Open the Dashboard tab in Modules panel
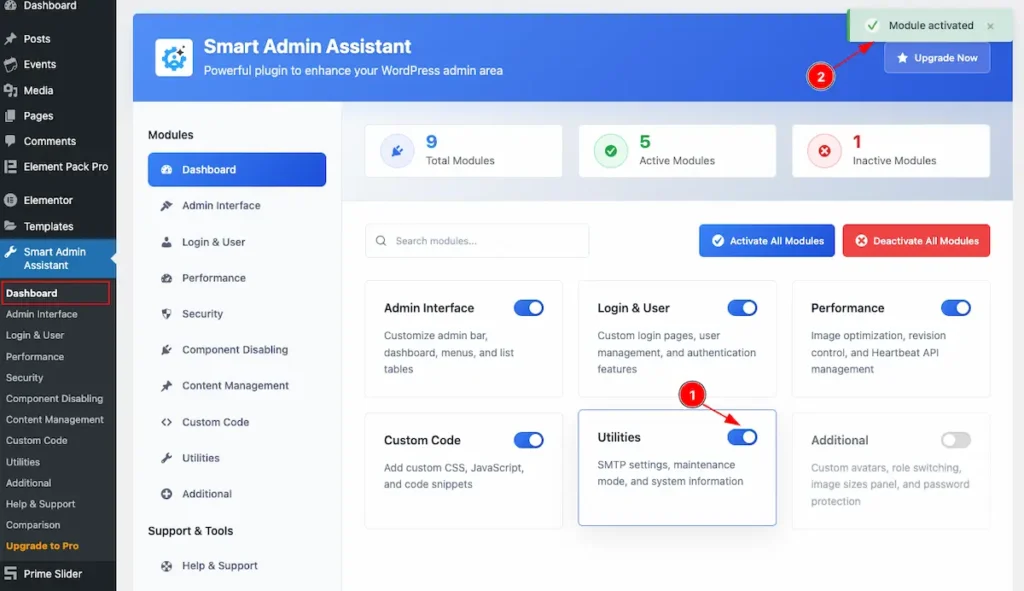The image size is (1024, 591). [236, 169]
